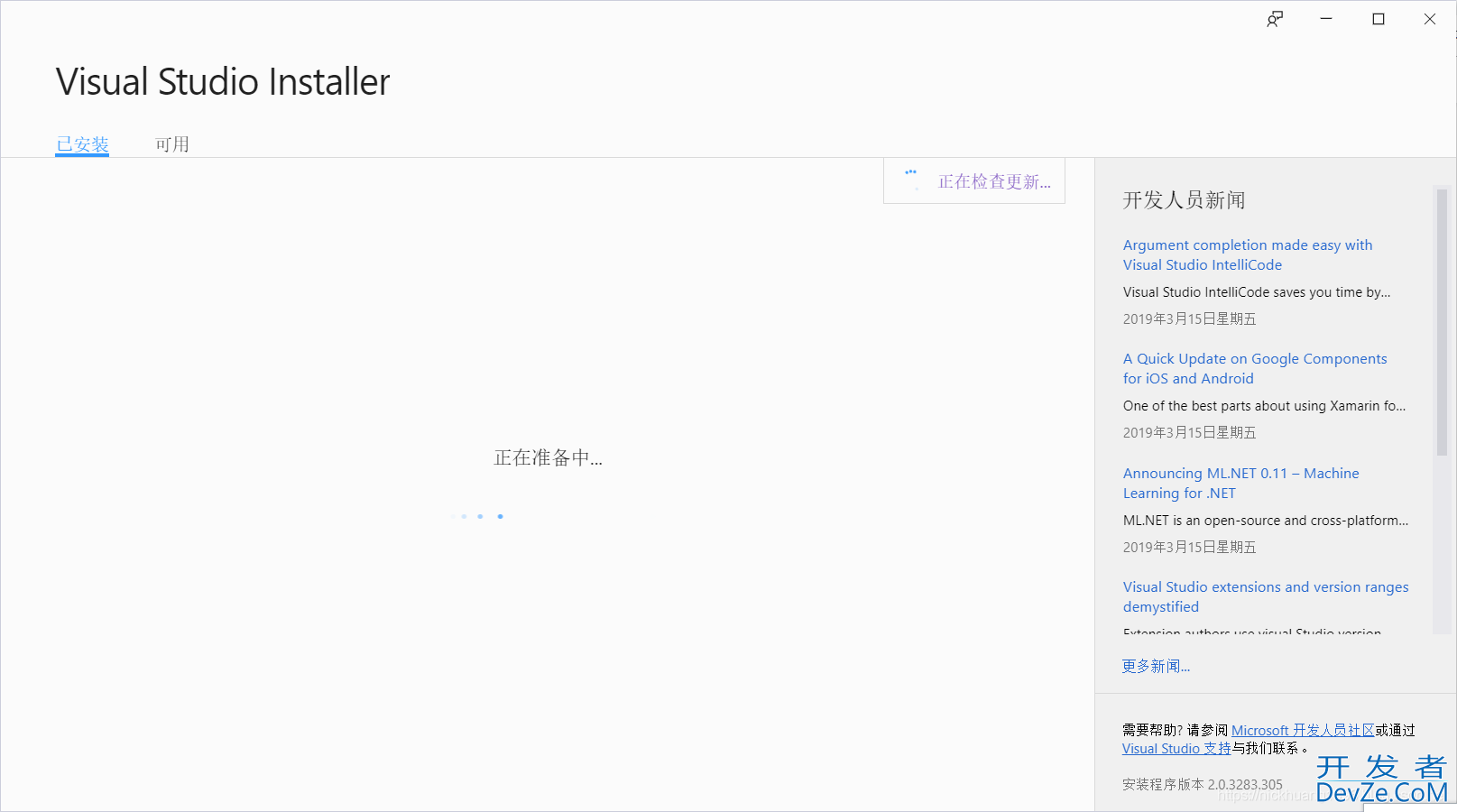Click the 更多新闻... link
The width and height of the screenshot is (1457, 812).
point(1156,666)
